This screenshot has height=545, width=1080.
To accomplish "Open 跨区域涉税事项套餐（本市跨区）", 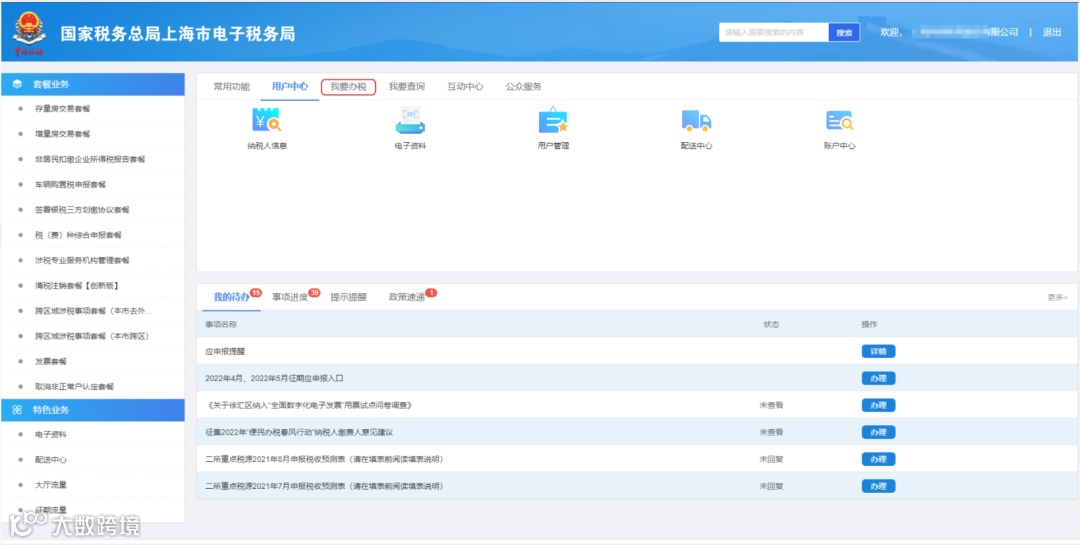I will pyautogui.click(x=92, y=336).
